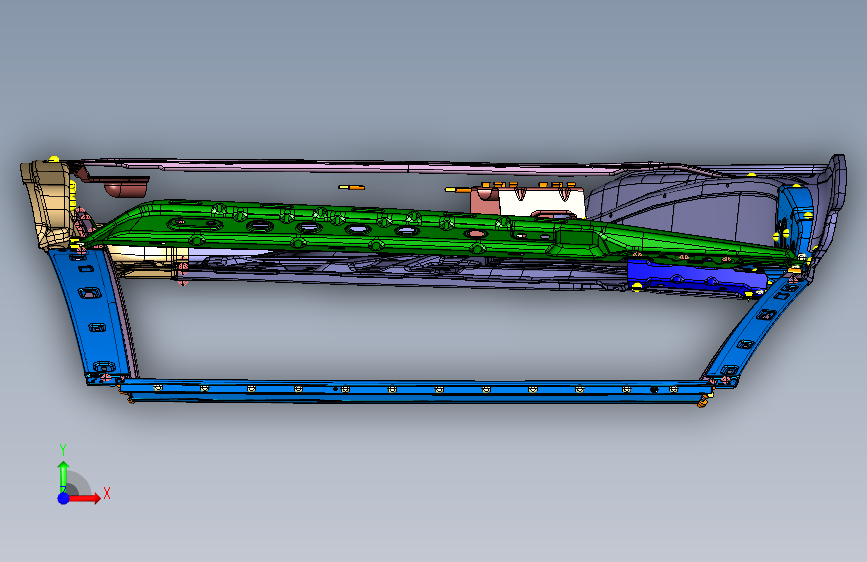Select the white box component above the green panel
This screenshot has width=867, height=562.
(x=541, y=202)
